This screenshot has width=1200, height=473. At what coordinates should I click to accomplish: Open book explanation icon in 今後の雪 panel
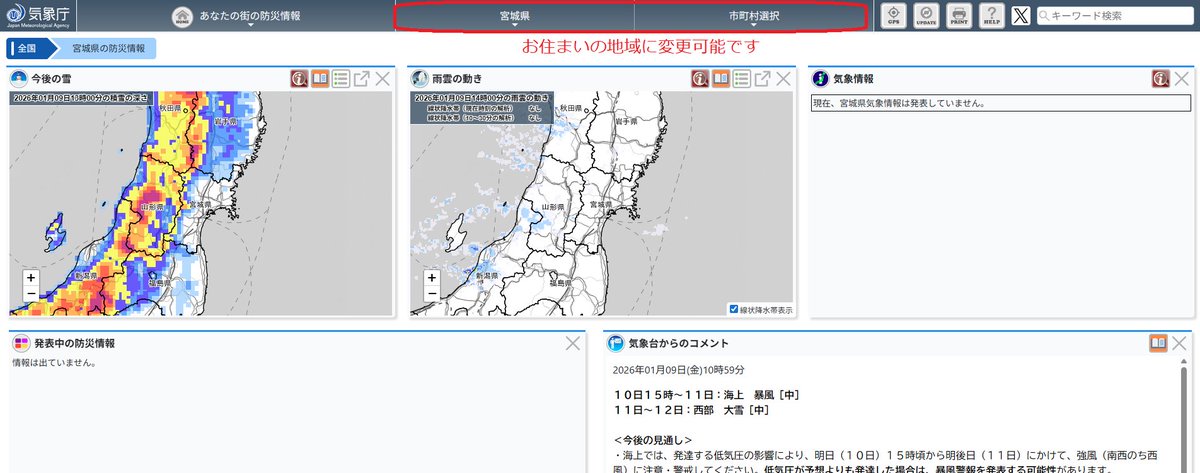[320, 78]
